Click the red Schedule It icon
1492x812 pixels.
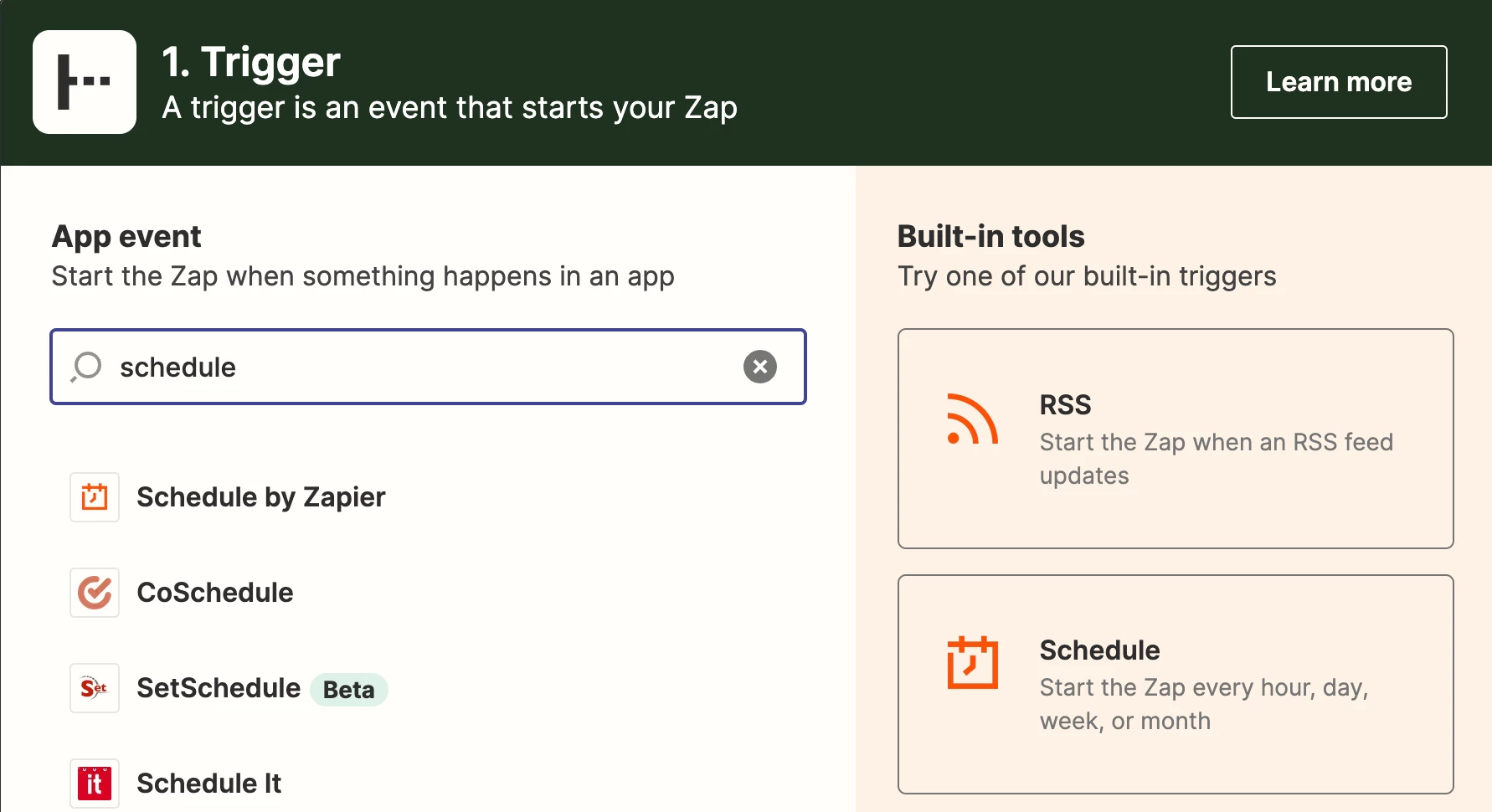point(95,784)
